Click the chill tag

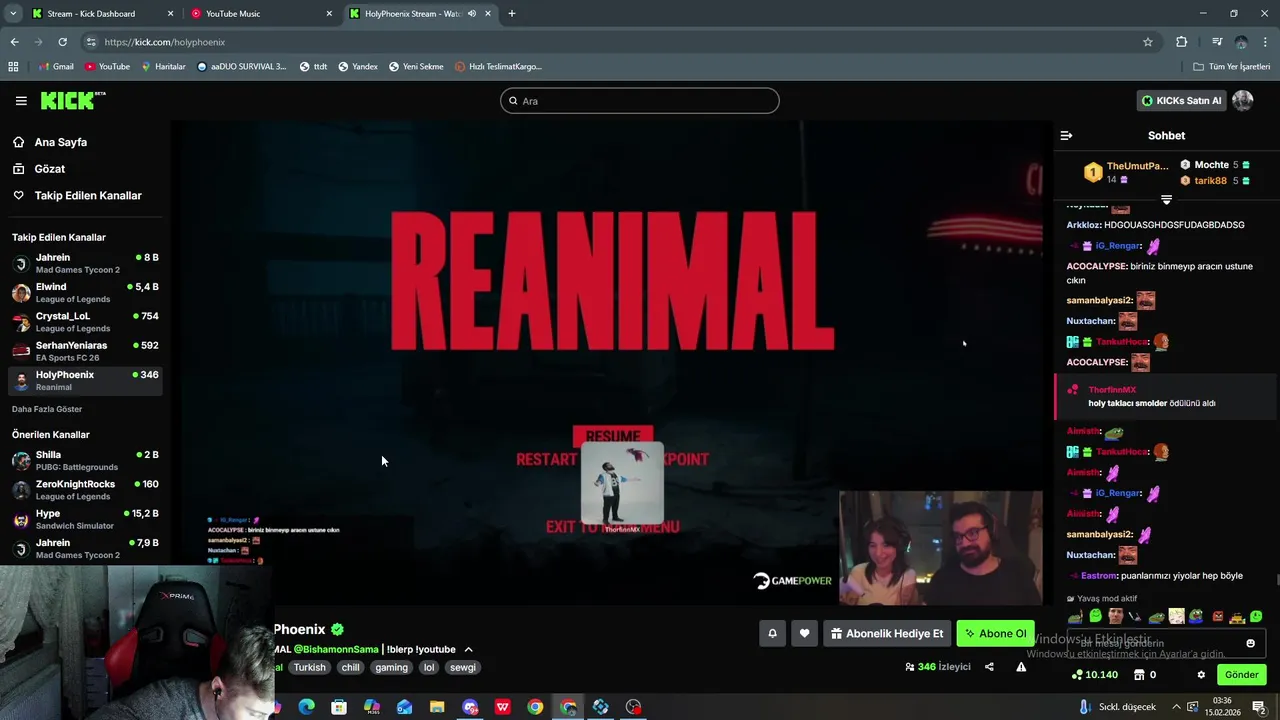(350, 668)
